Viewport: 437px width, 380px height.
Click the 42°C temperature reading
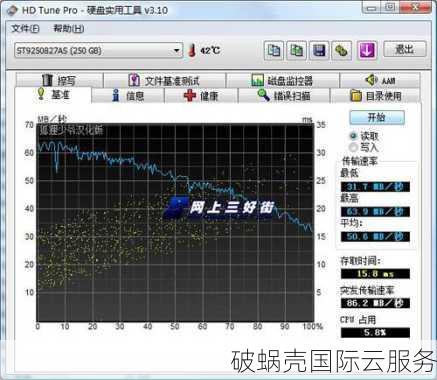pyautogui.click(x=210, y=51)
